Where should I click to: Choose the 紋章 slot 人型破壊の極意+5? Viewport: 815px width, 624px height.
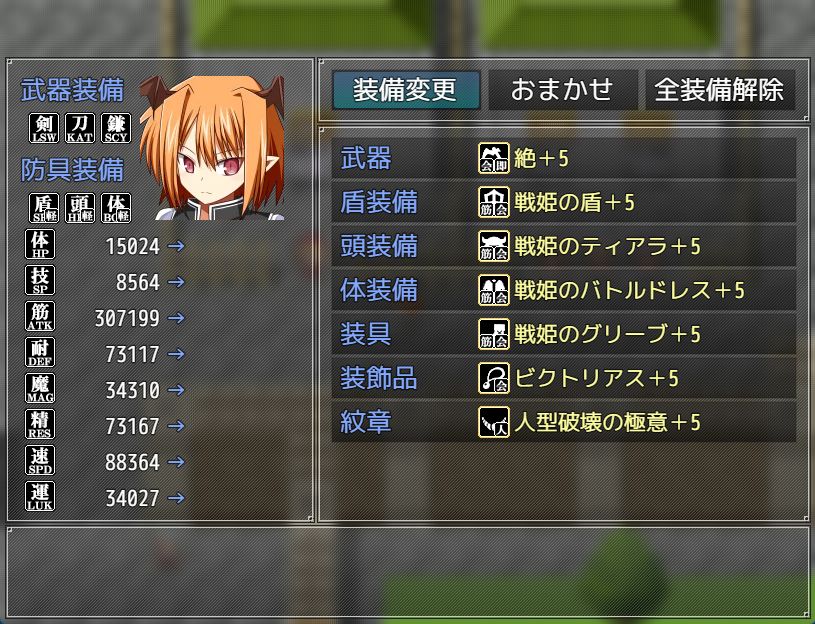pyautogui.click(x=564, y=422)
